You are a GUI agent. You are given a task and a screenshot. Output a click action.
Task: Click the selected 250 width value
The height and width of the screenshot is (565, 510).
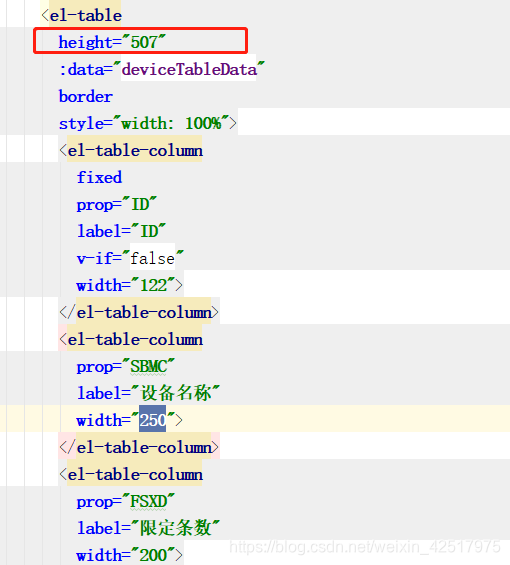coord(153,420)
